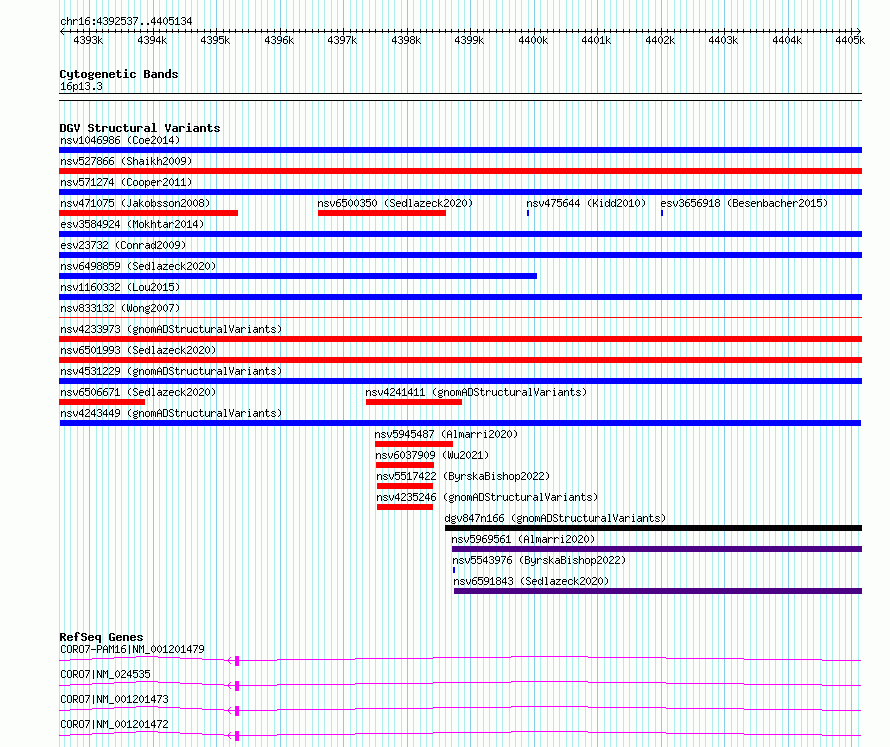This screenshot has width=890, height=747.
Task: Open esv3656918 (Besenbacher2015) variant label
Action: (x=744, y=203)
